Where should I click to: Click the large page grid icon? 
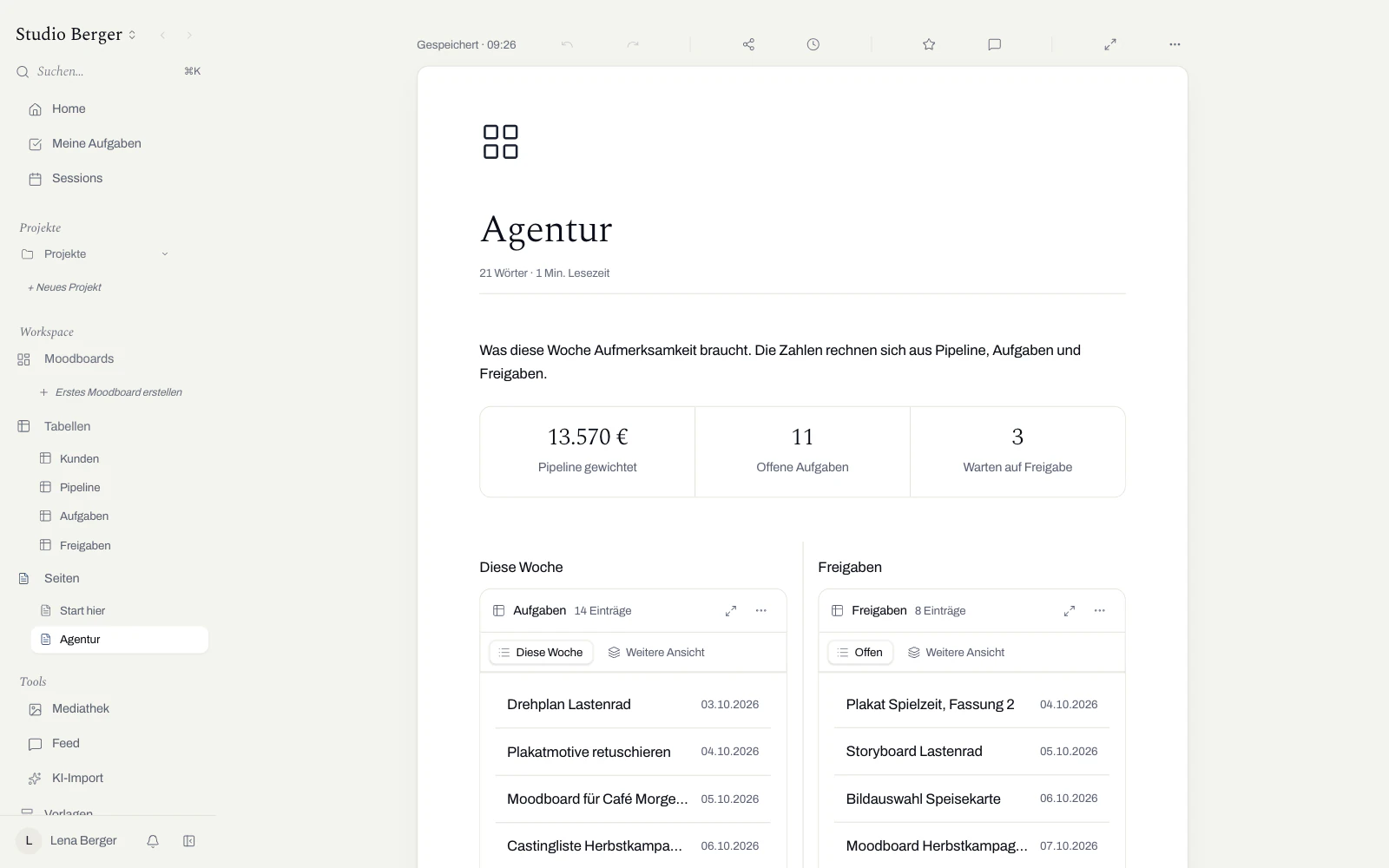pos(501,141)
